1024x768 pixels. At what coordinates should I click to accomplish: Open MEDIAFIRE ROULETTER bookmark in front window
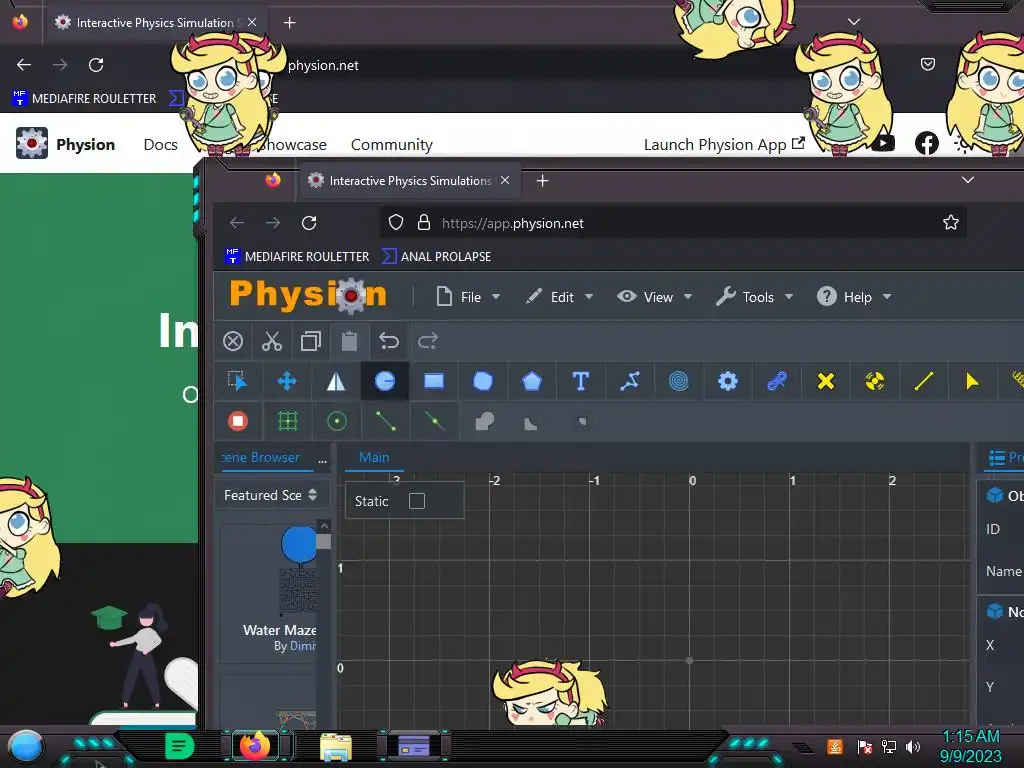pyautogui.click(x=297, y=257)
